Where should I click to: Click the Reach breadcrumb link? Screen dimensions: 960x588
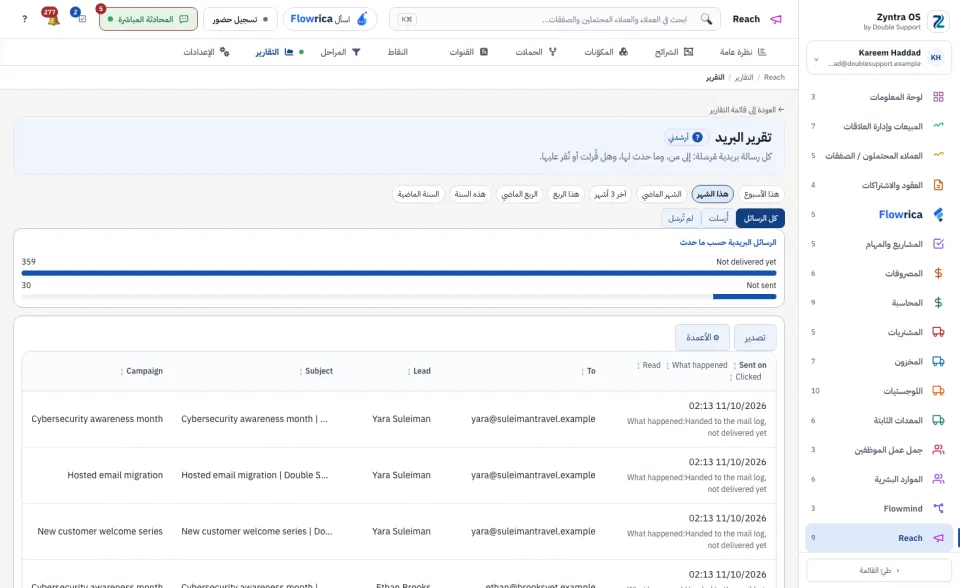coord(774,77)
